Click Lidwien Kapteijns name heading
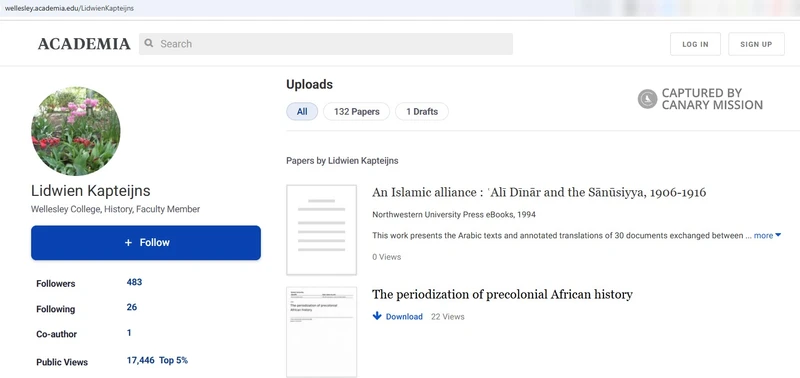This screenshot has width=800, height=378. coord(91,191)
